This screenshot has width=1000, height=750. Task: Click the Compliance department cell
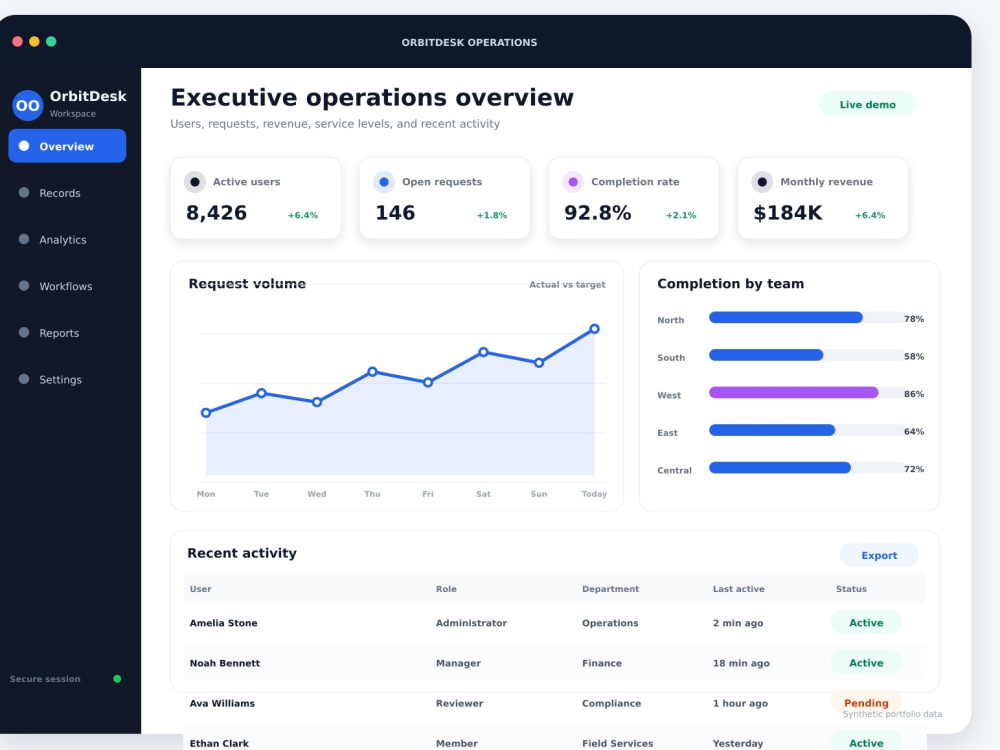(x=611, y=703)
